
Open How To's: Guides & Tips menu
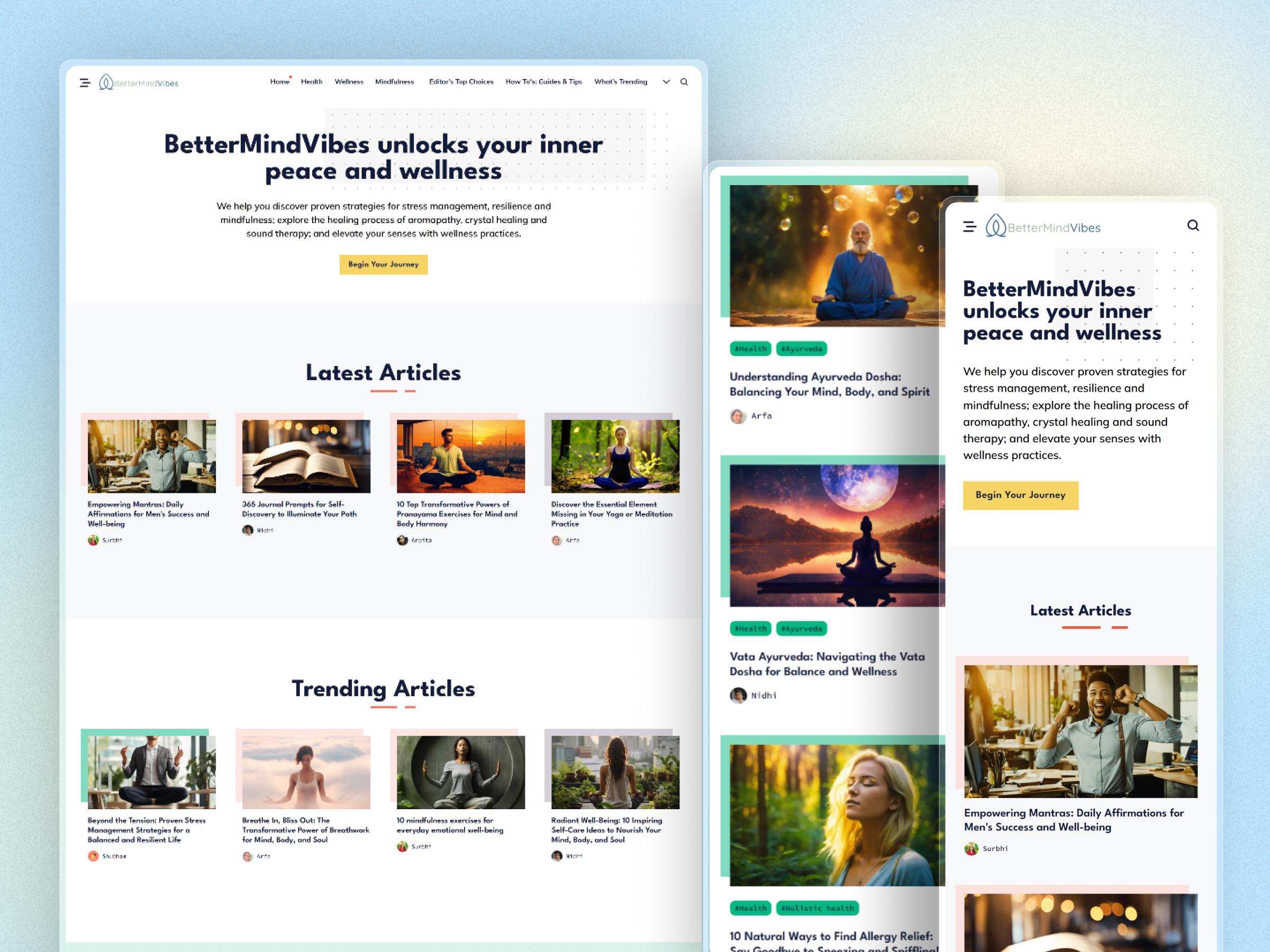pyautogui.click(x=543, y=81)
